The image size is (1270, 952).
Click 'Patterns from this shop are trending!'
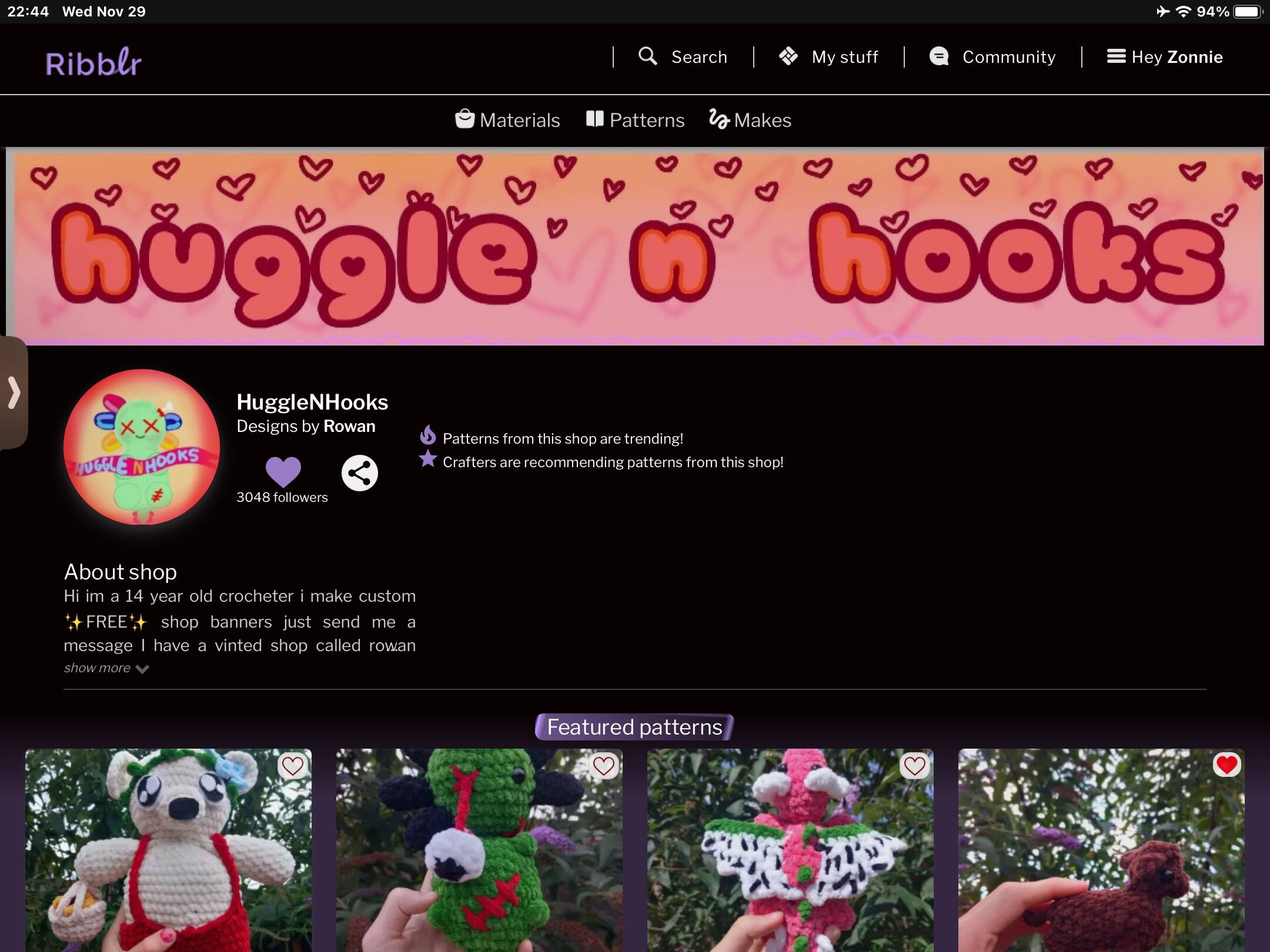click(x=563, y=439)
